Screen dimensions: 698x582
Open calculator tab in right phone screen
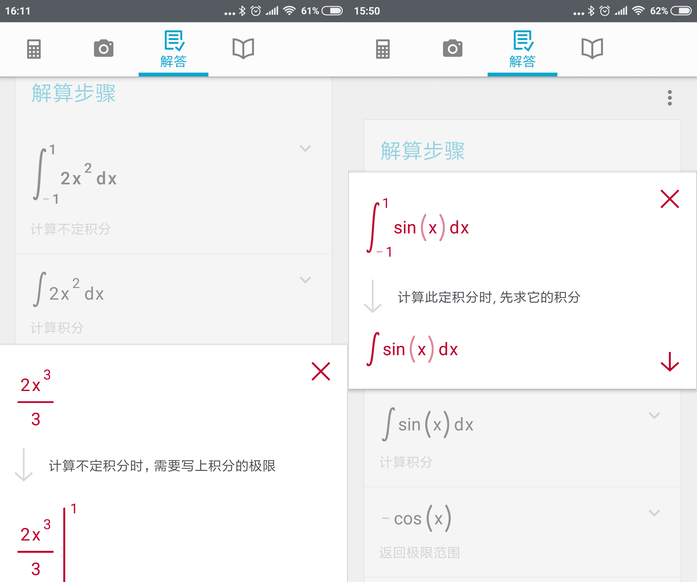coord(383,49)
